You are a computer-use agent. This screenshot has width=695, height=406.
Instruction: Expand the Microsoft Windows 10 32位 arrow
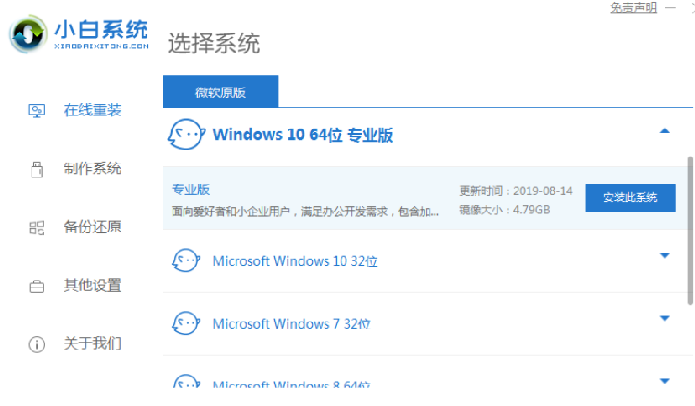coord(664,255)
